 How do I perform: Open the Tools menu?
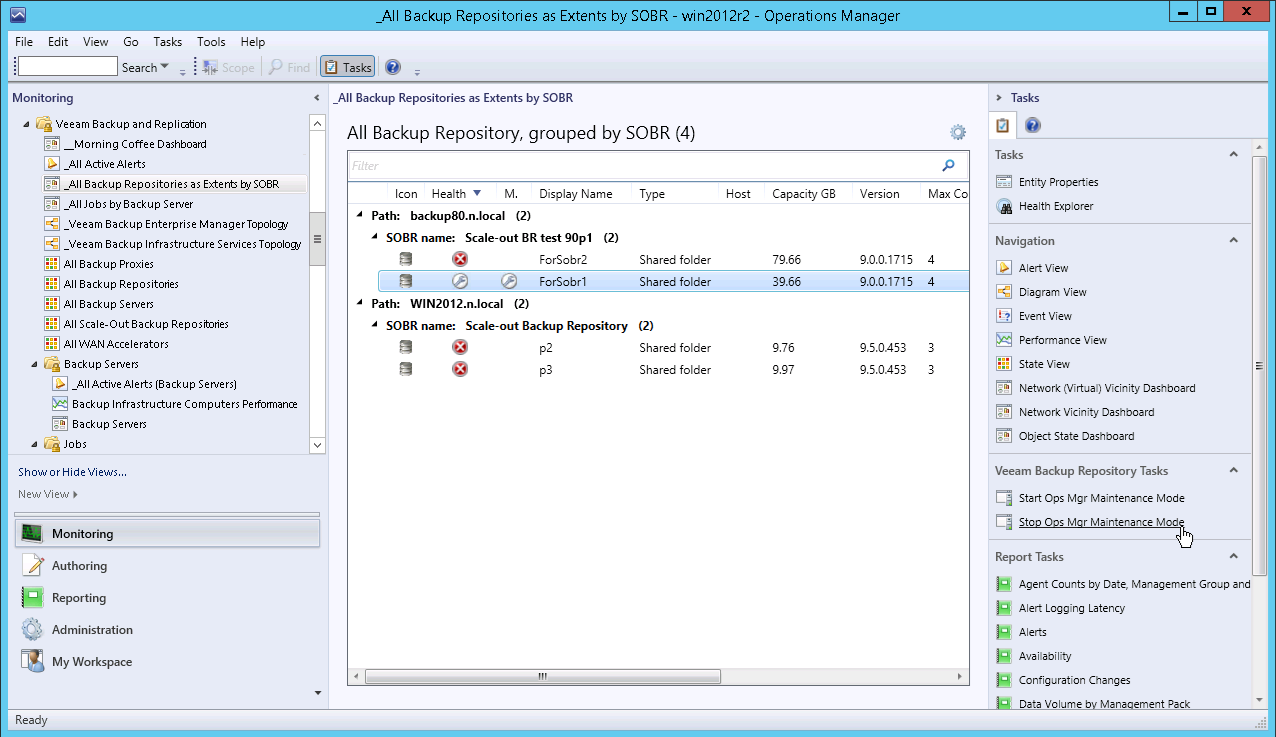[211, 42]
